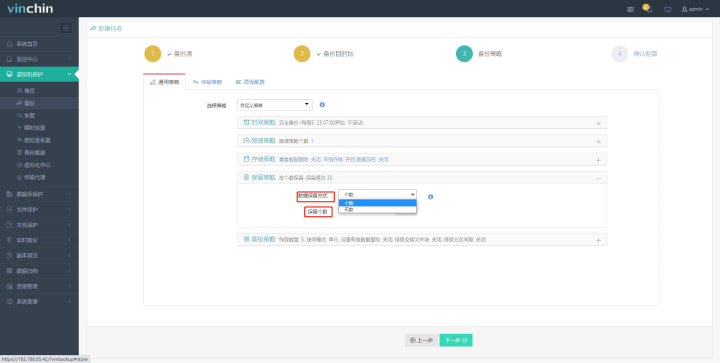Click the 确认配置 step link
Screen dimensions: 720x363
tap(645, 54)
